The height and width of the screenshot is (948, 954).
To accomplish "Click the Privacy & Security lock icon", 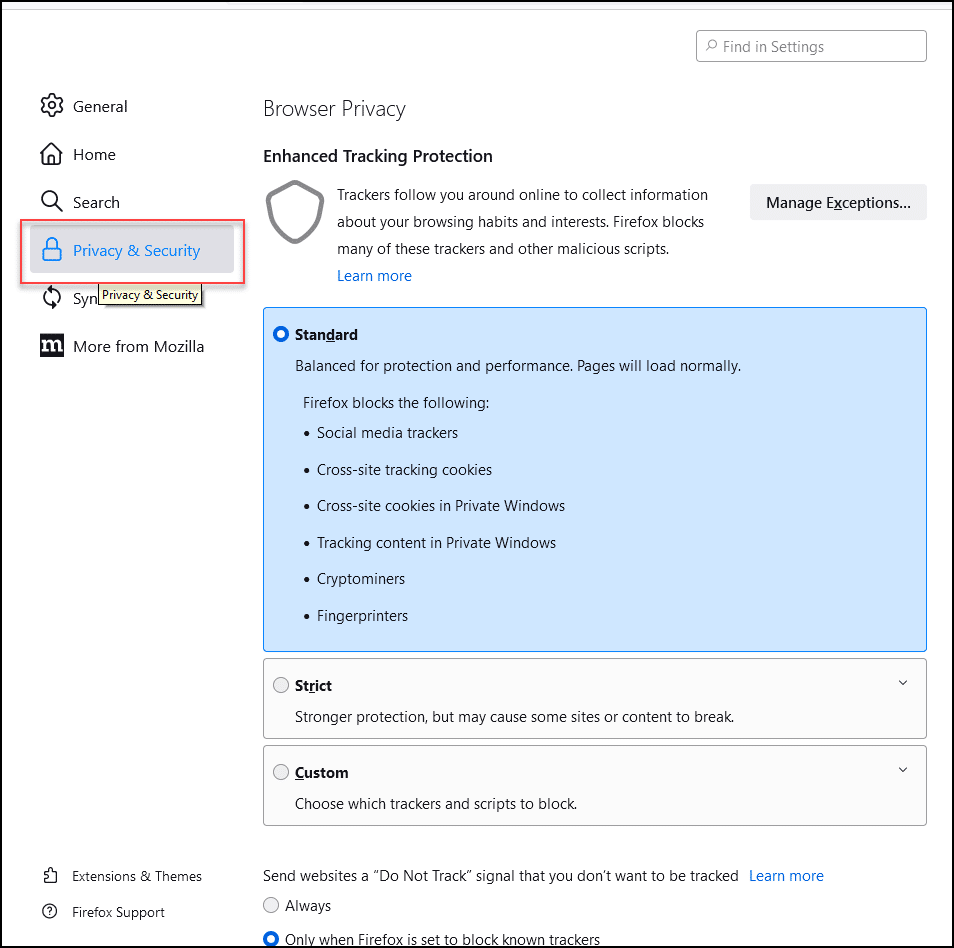I will 52,251.
